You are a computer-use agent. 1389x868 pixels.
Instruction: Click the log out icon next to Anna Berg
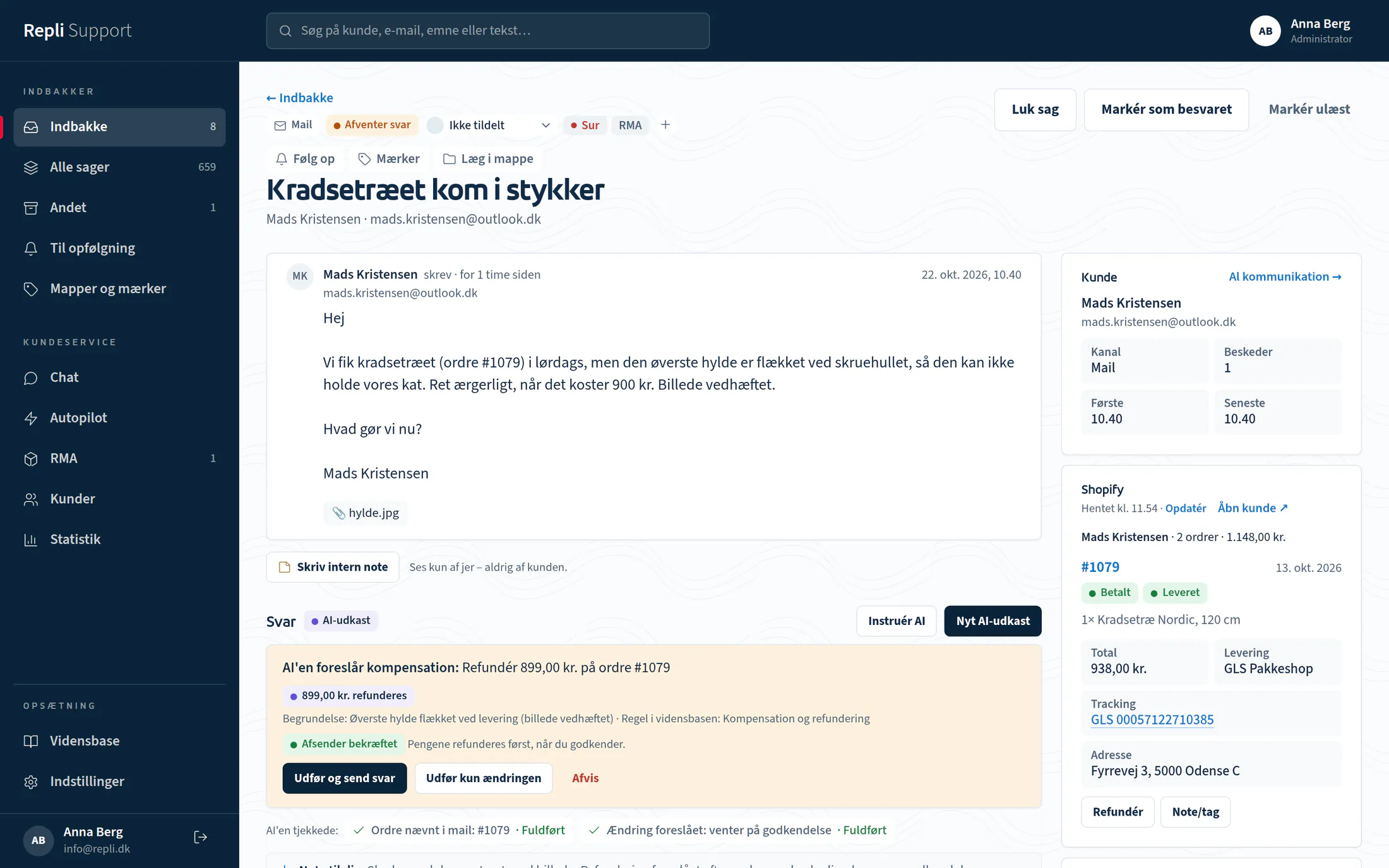pos(200,837)
